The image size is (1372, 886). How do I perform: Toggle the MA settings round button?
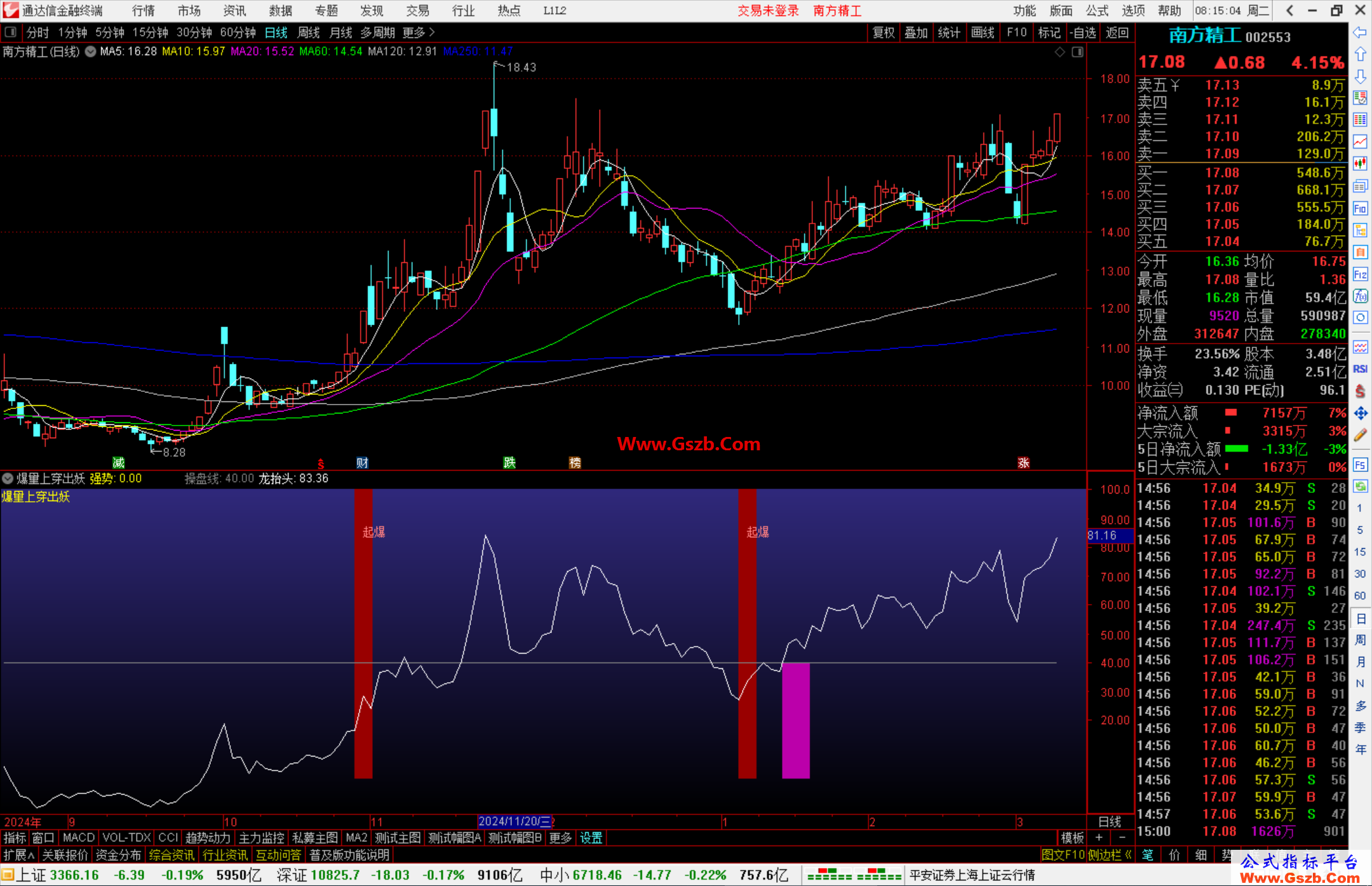(90, 51)
